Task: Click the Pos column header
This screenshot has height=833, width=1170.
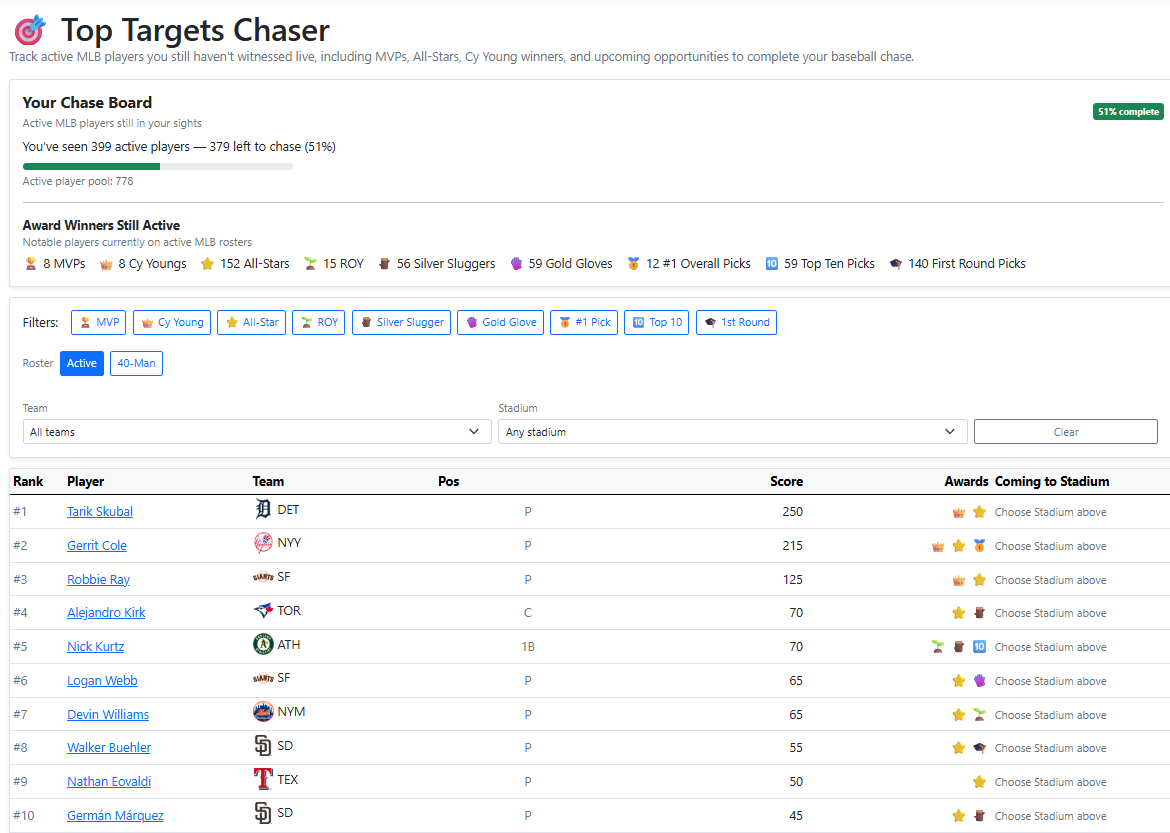Action: (448, 481)
